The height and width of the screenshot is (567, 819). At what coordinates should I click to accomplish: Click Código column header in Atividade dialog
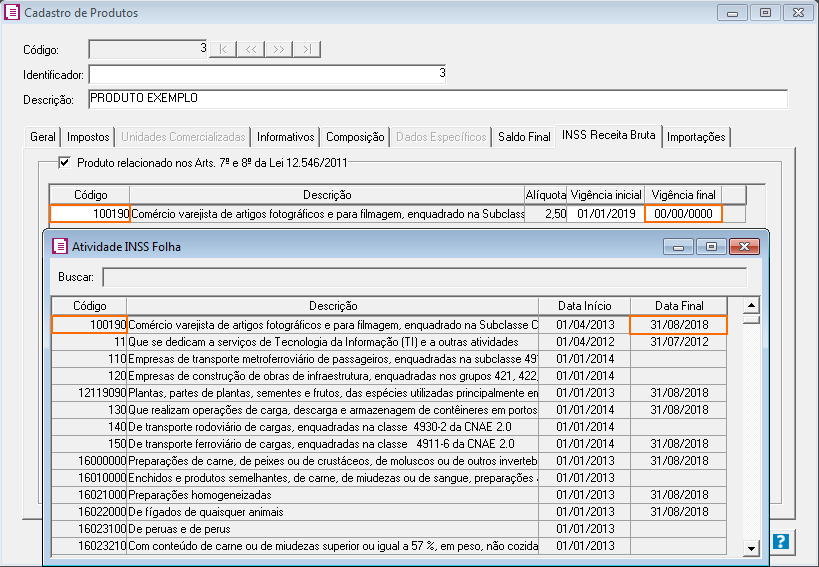tap(89, 306)
